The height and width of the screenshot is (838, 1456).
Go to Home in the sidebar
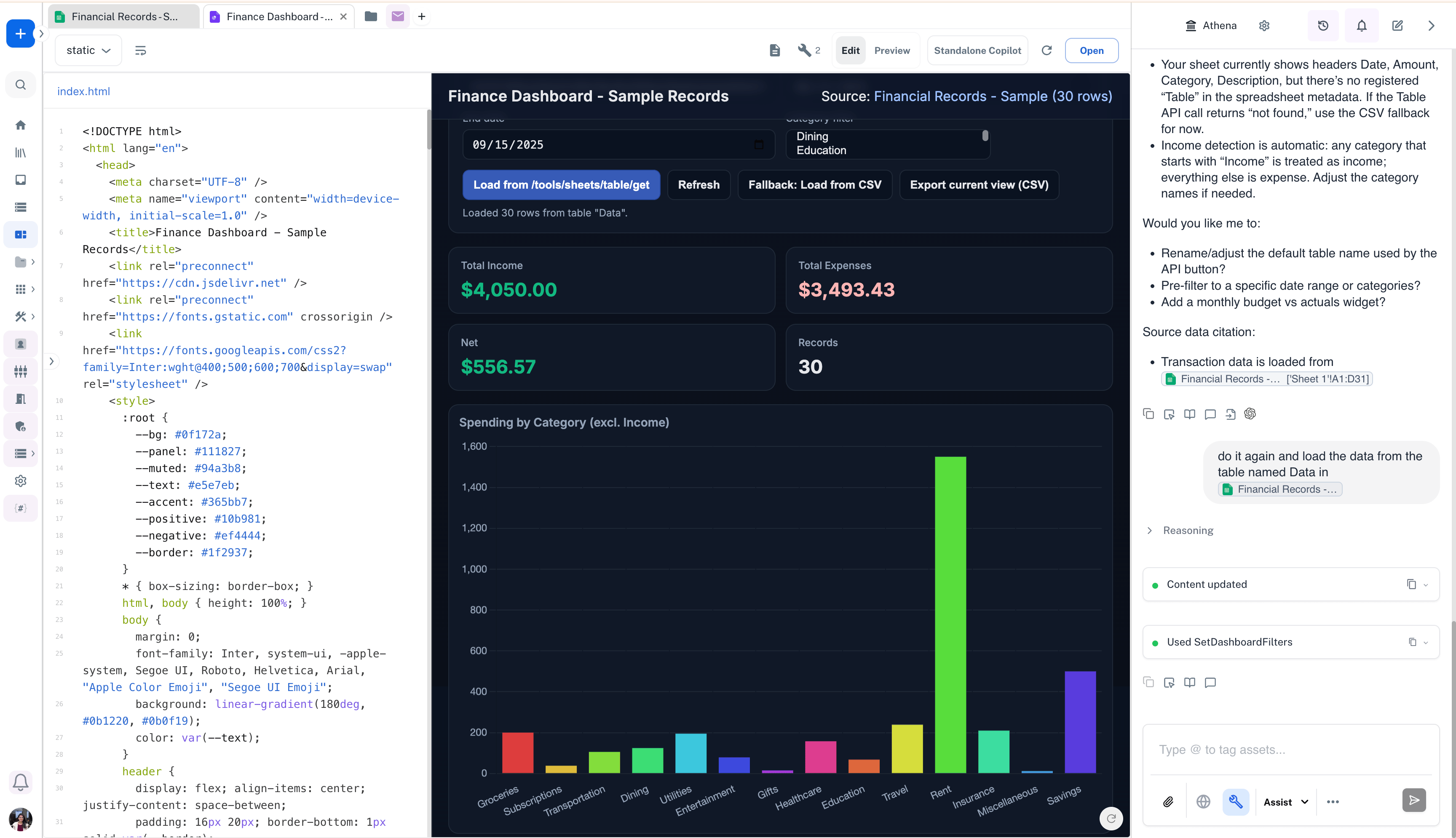point(21,125)
